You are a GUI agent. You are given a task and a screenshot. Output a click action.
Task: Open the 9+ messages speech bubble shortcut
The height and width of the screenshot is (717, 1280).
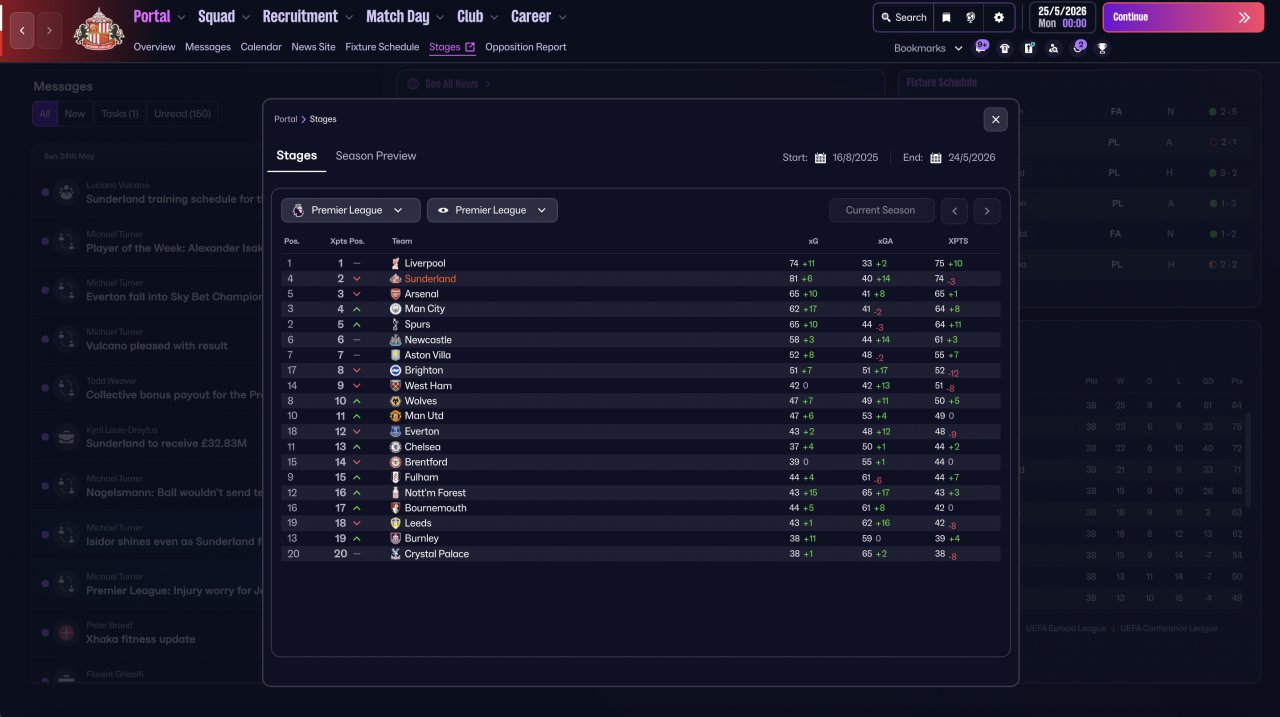[x=981, y=47]
